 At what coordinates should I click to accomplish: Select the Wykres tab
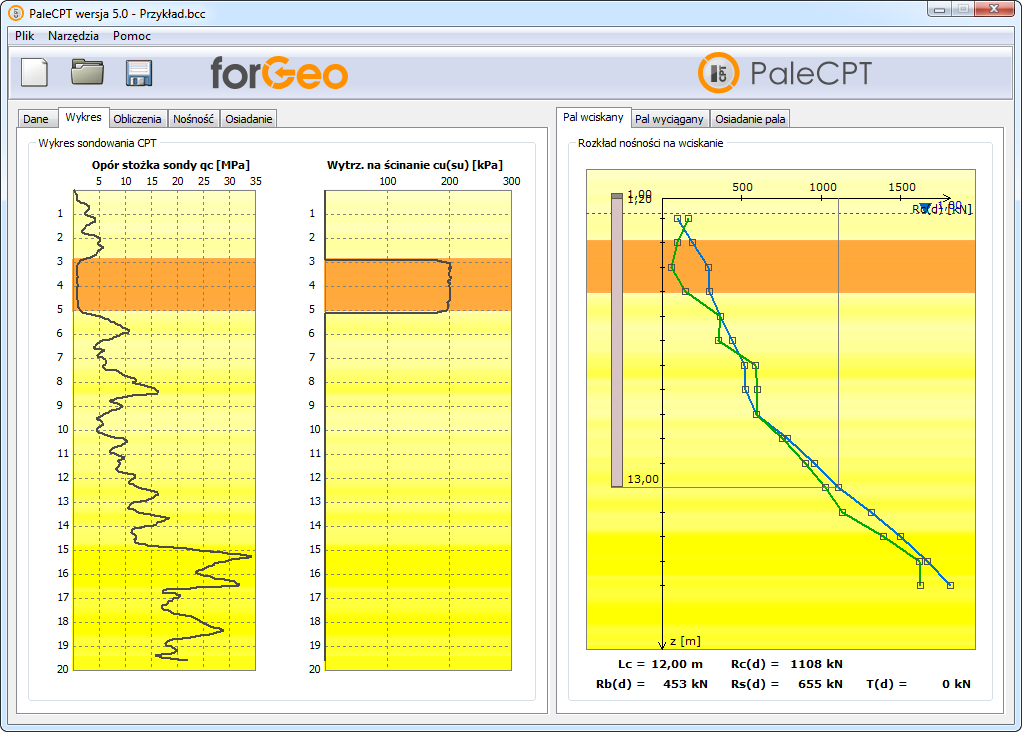[x=83, y=117]
